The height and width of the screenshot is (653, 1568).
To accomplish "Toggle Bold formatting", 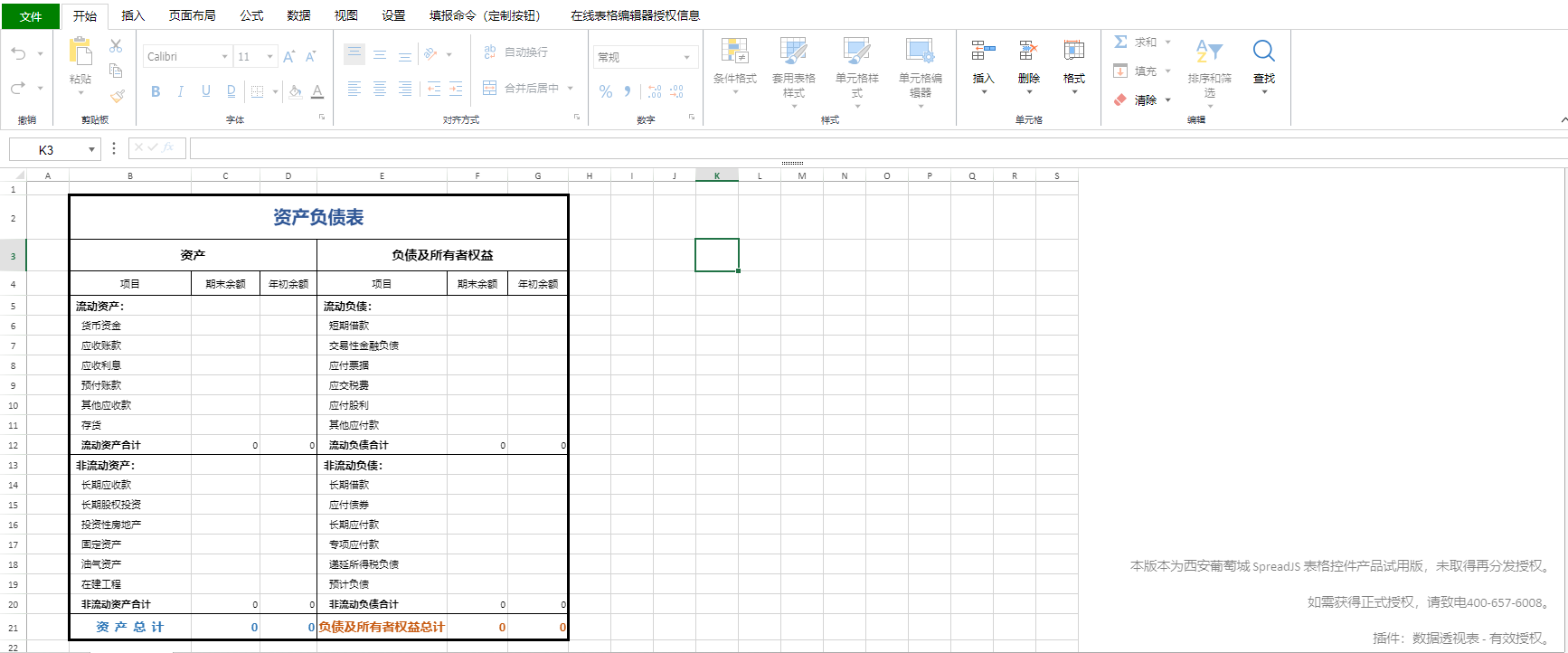I will click(x=156, y=91).
